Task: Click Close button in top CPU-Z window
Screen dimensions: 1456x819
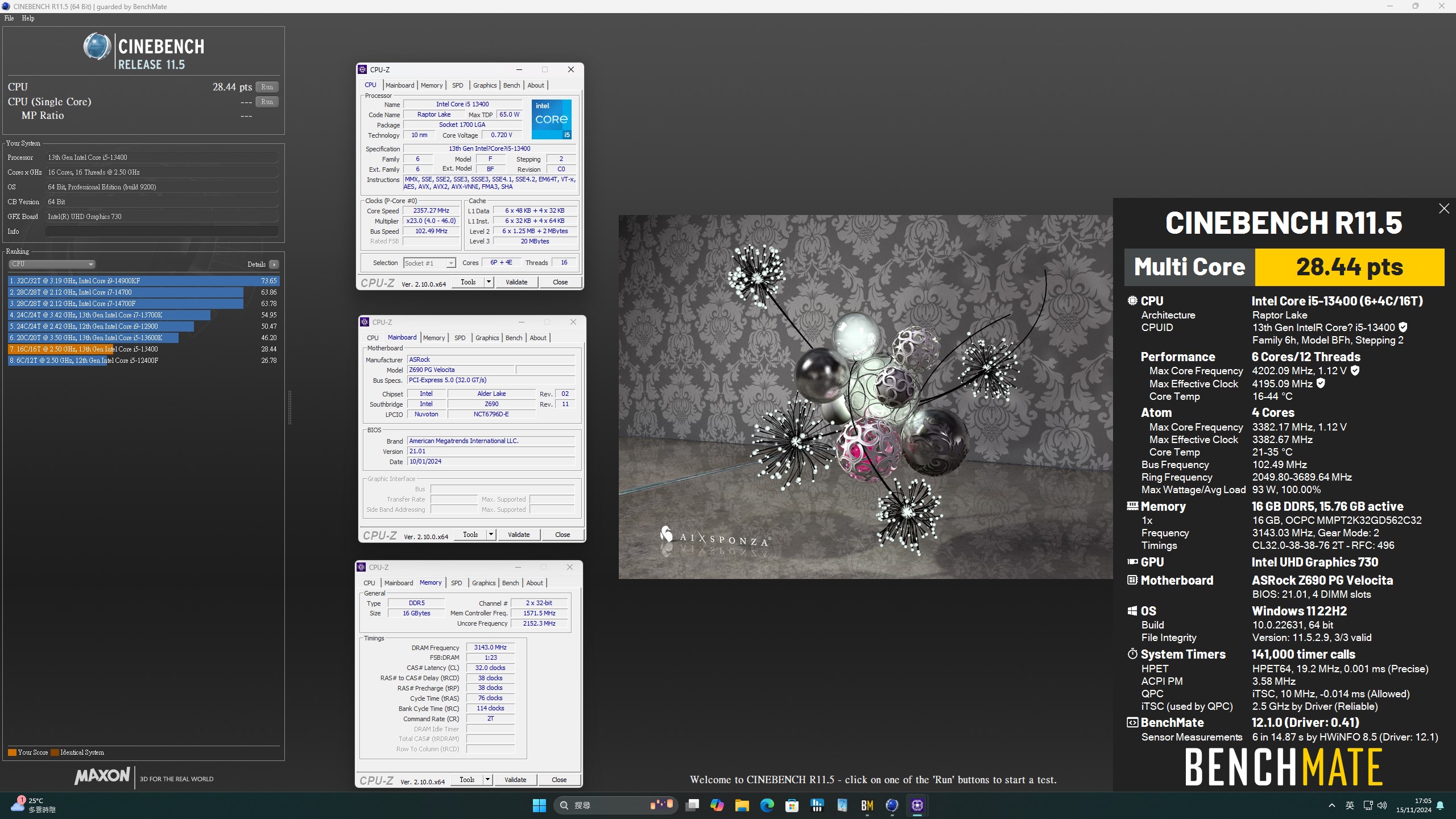Action: point(560,282)
